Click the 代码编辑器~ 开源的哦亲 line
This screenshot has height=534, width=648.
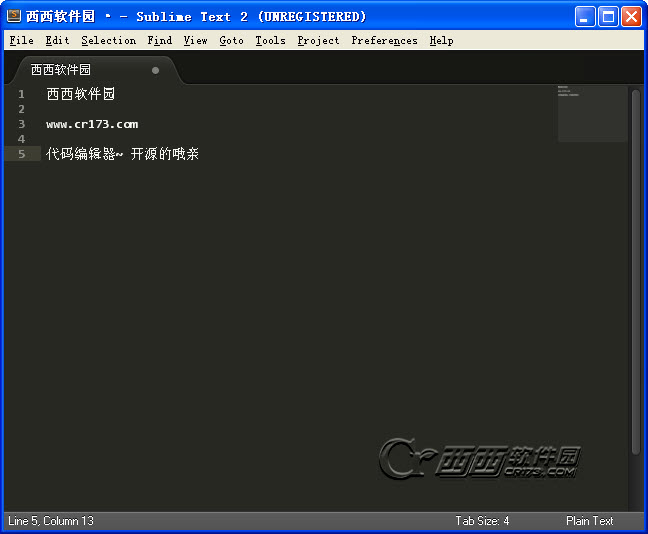[x=122, y=154]
